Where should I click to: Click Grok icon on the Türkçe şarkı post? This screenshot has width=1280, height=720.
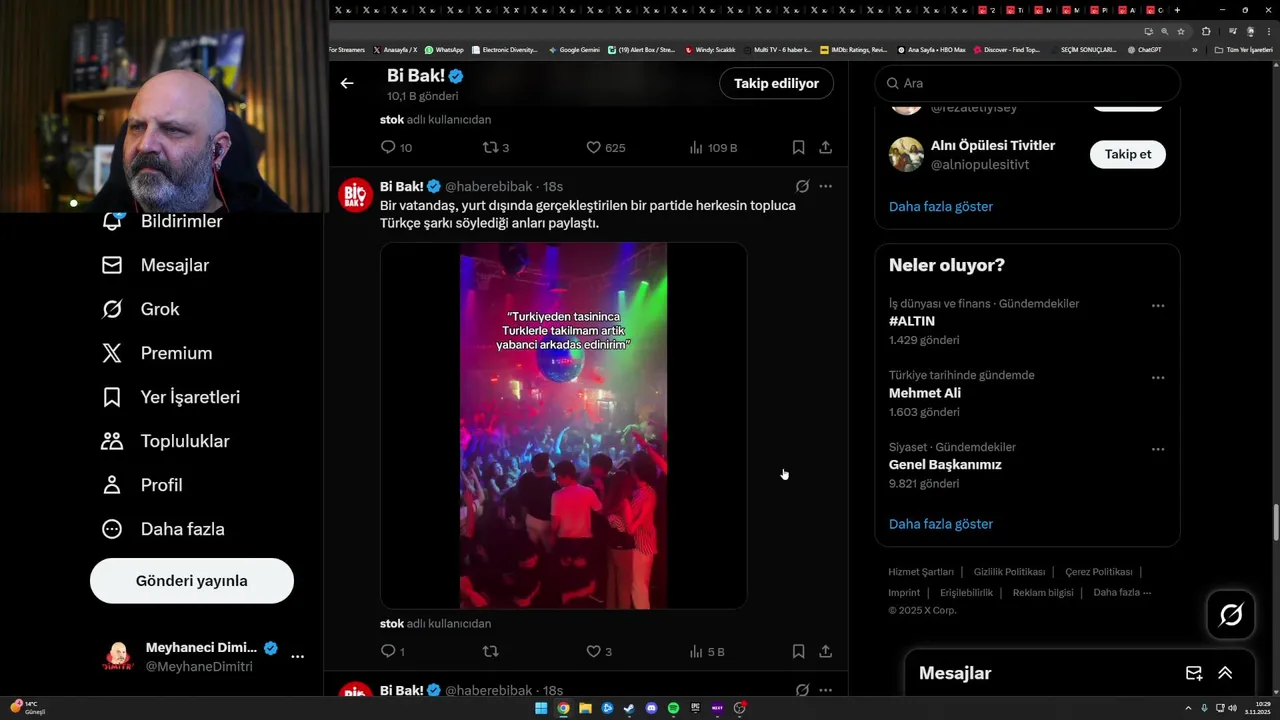[x=802, y=186]
